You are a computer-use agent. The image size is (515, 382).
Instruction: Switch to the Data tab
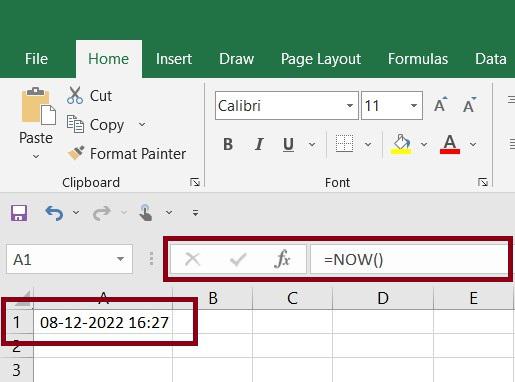pos(491,59)
